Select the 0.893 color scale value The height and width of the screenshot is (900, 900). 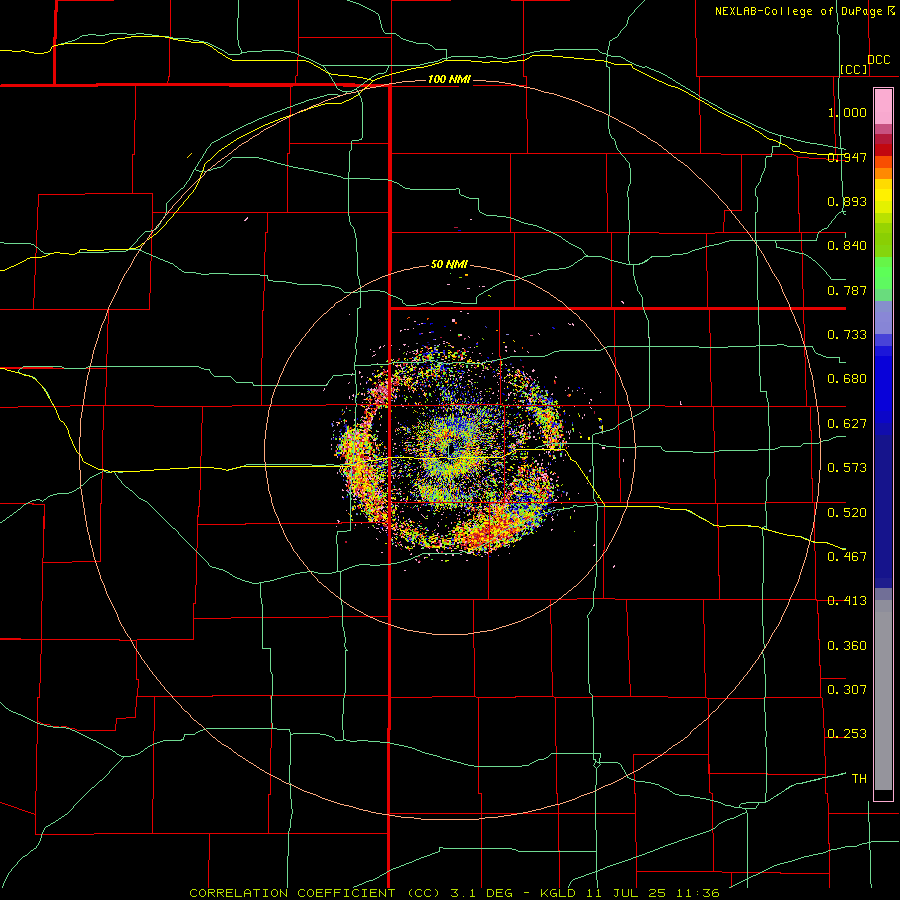tap(847, 201)
